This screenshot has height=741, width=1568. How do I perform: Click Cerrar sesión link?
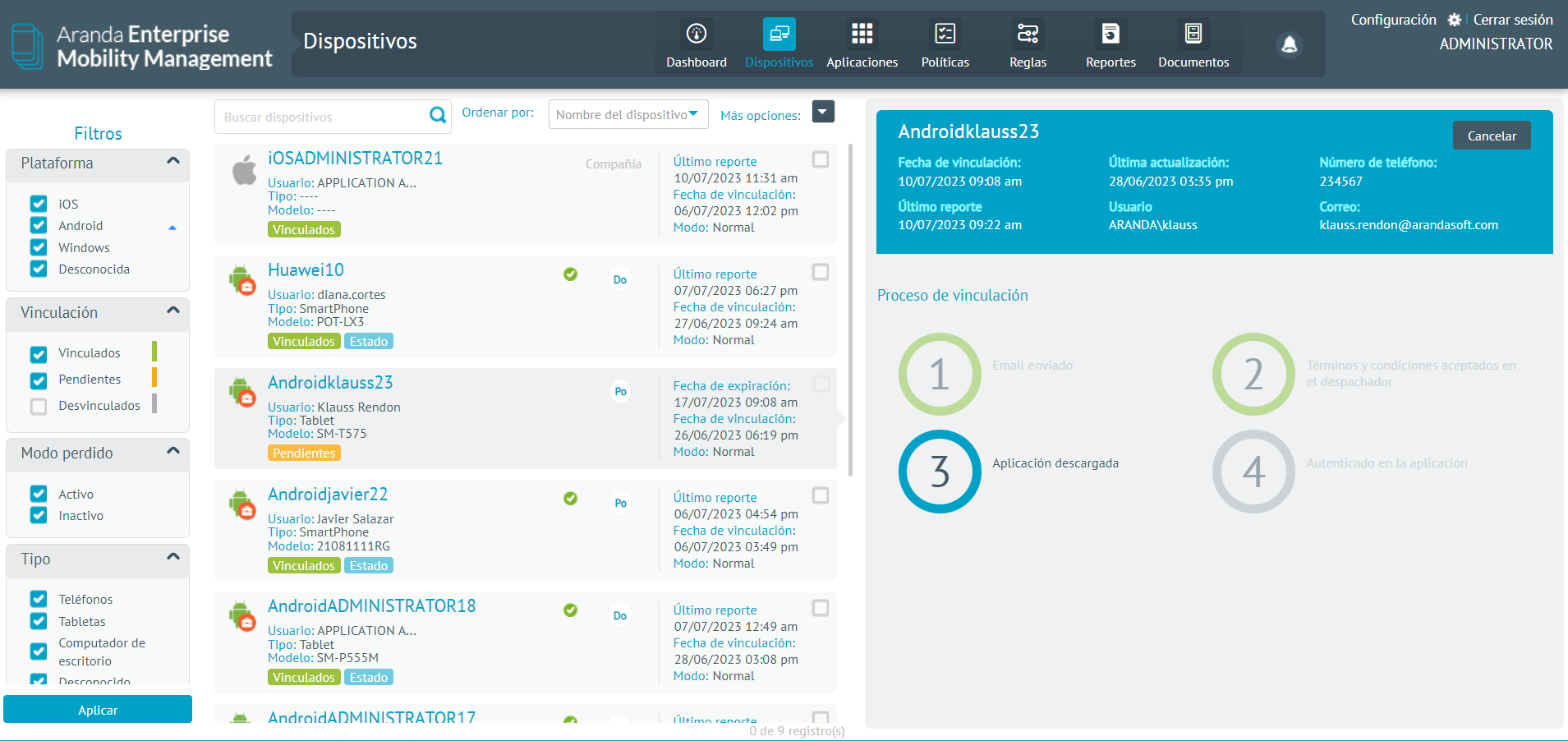pos(1513,20)
